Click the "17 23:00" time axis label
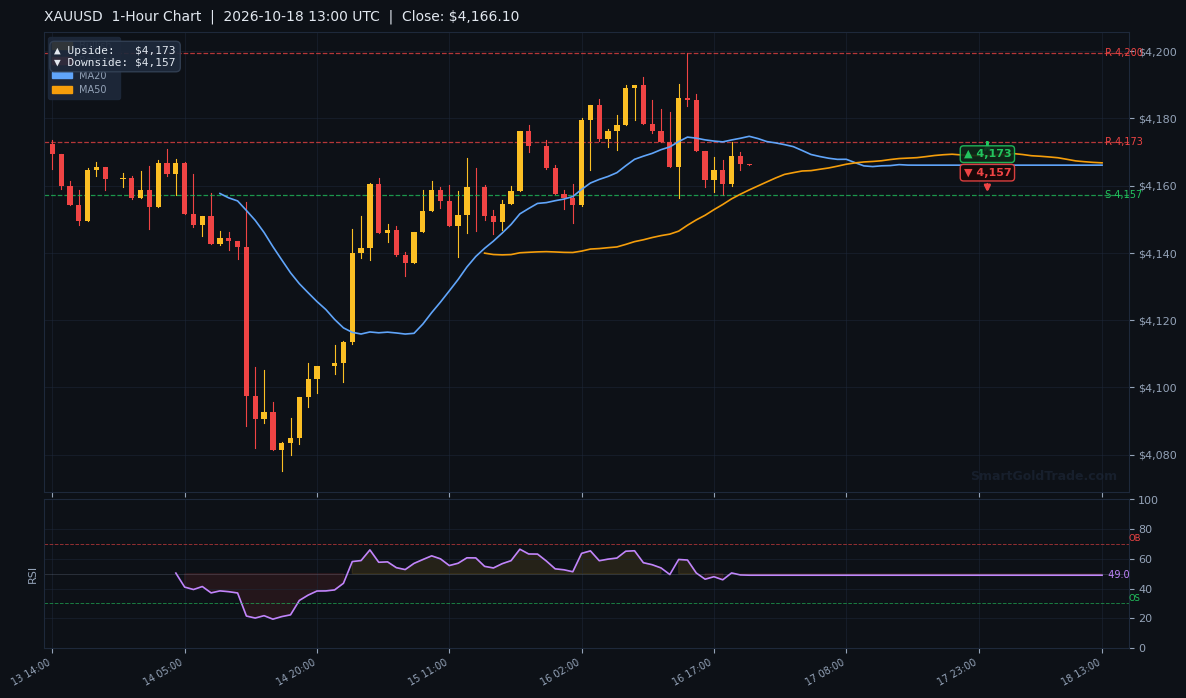This screenshot has width=1186, height=698. 958,672
